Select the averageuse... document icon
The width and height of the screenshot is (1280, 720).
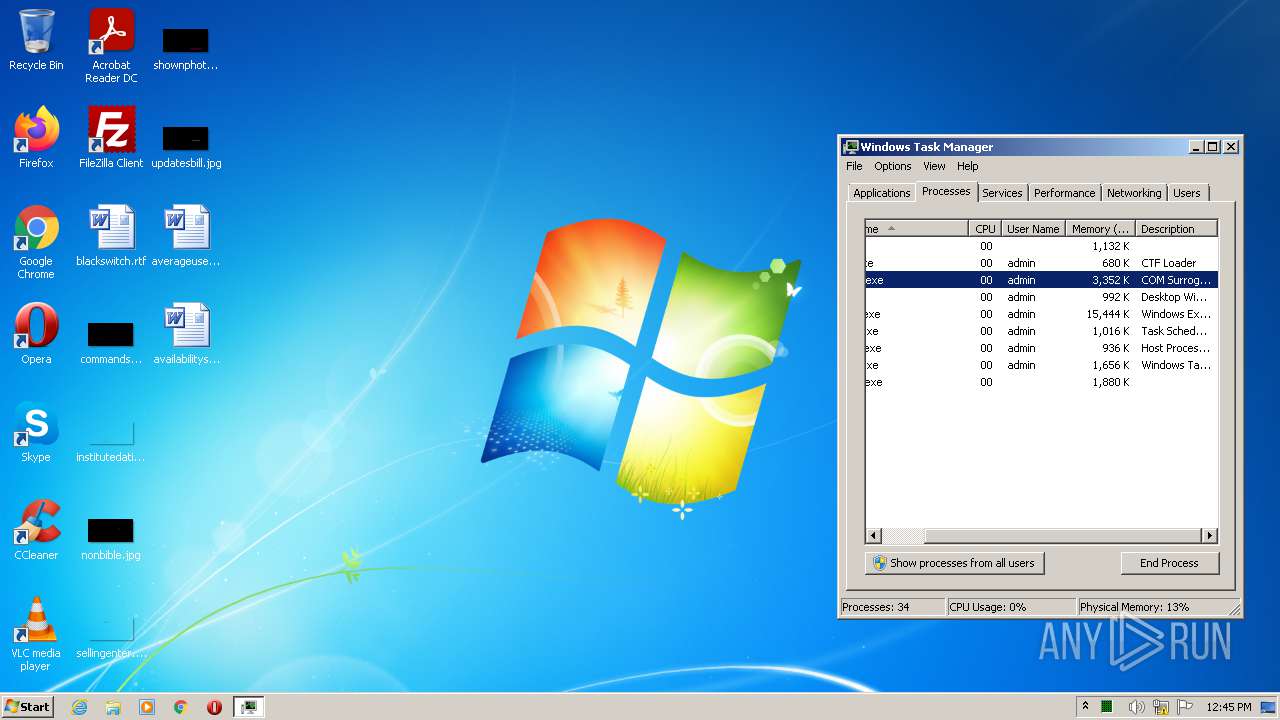coord(186,236)
